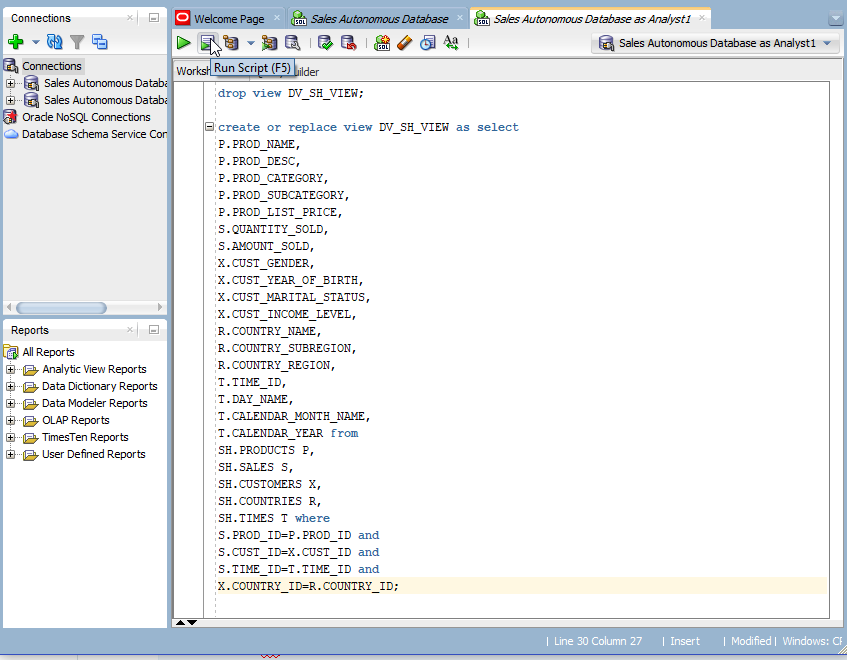This screenshot has width=847, height=660.
Task: Click the Collapse All icon in Connections
Action: [x=99, y=42]
